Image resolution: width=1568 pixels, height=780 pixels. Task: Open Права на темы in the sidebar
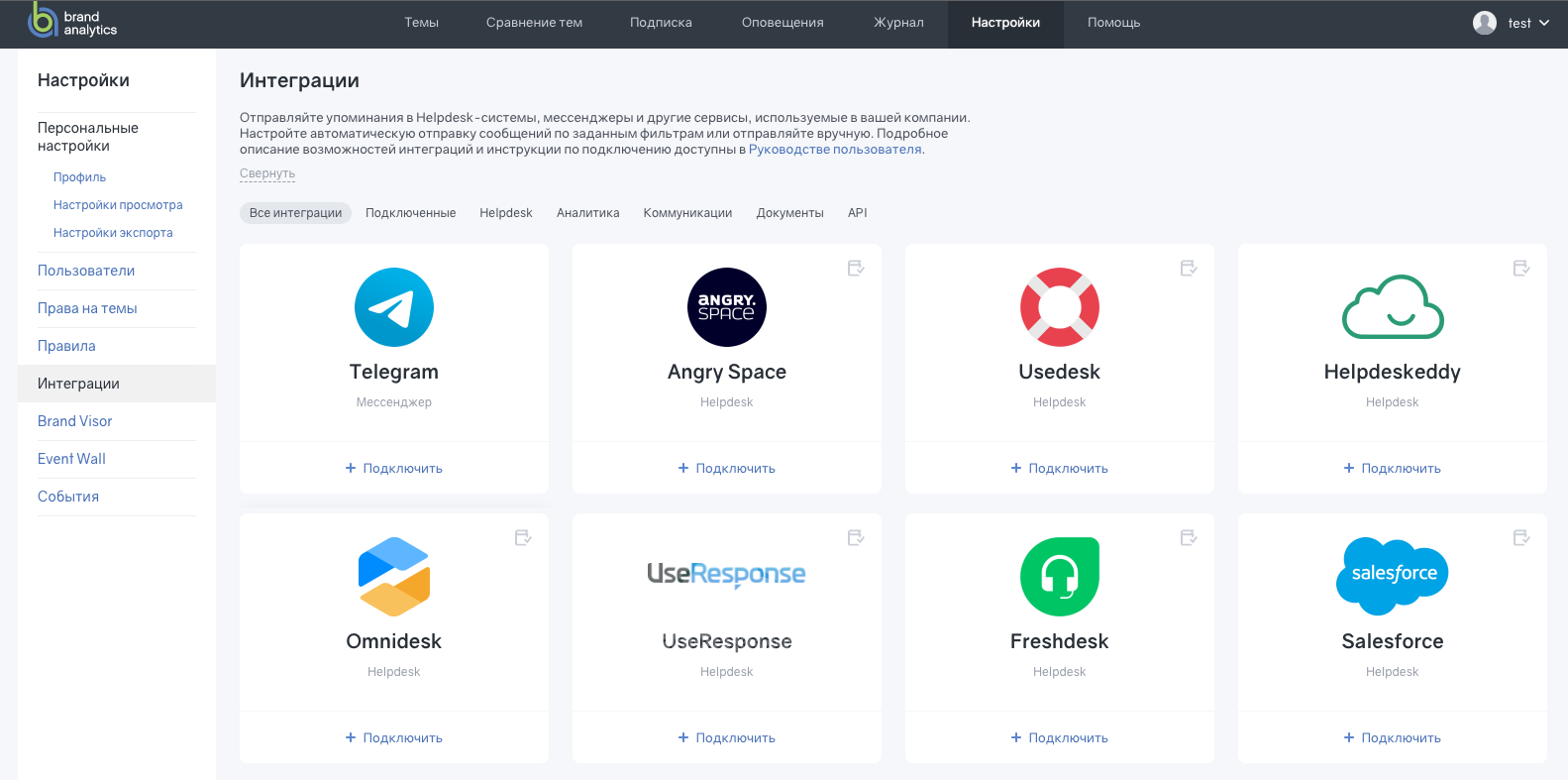click(87, 308)
